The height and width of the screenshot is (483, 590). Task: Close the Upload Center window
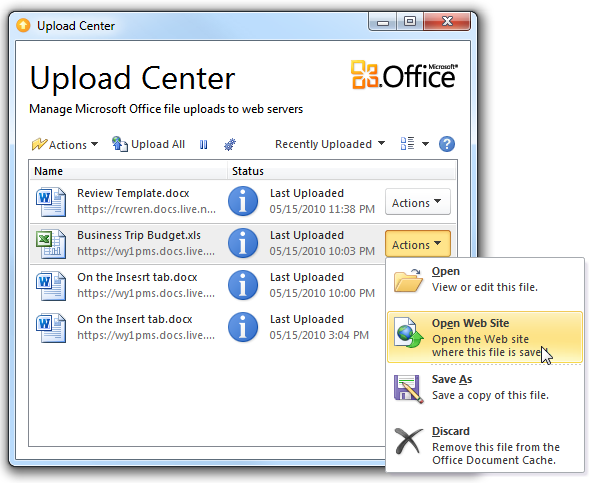tap(447, 21)
